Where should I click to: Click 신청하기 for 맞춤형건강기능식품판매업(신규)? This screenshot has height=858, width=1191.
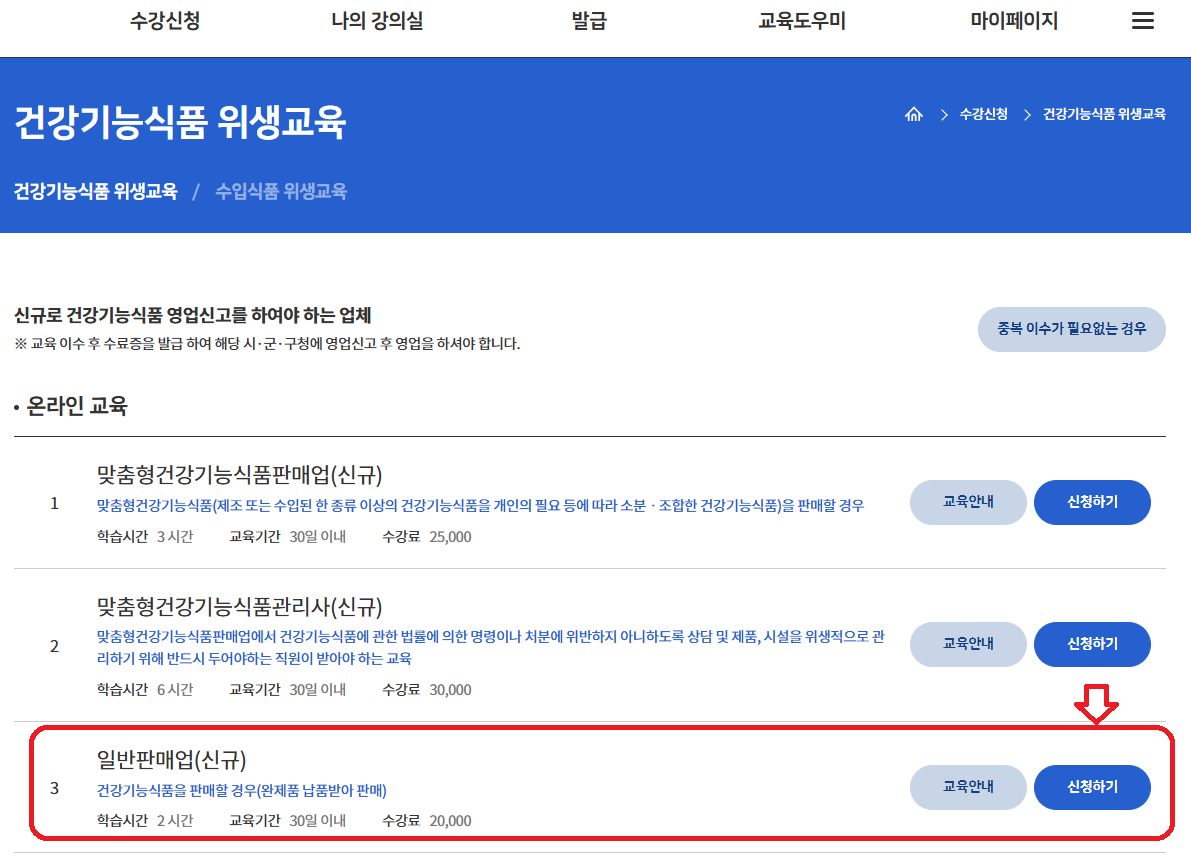[1092, 502]
